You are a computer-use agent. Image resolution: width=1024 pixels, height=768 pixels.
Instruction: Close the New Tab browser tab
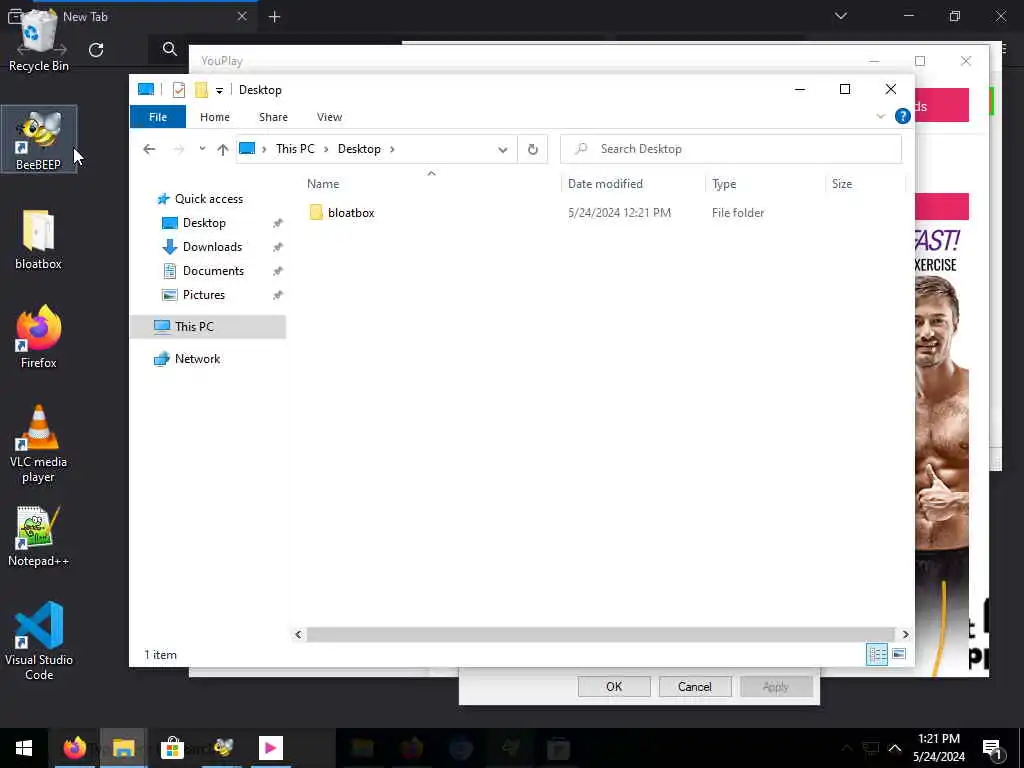(x=242, y=16)
